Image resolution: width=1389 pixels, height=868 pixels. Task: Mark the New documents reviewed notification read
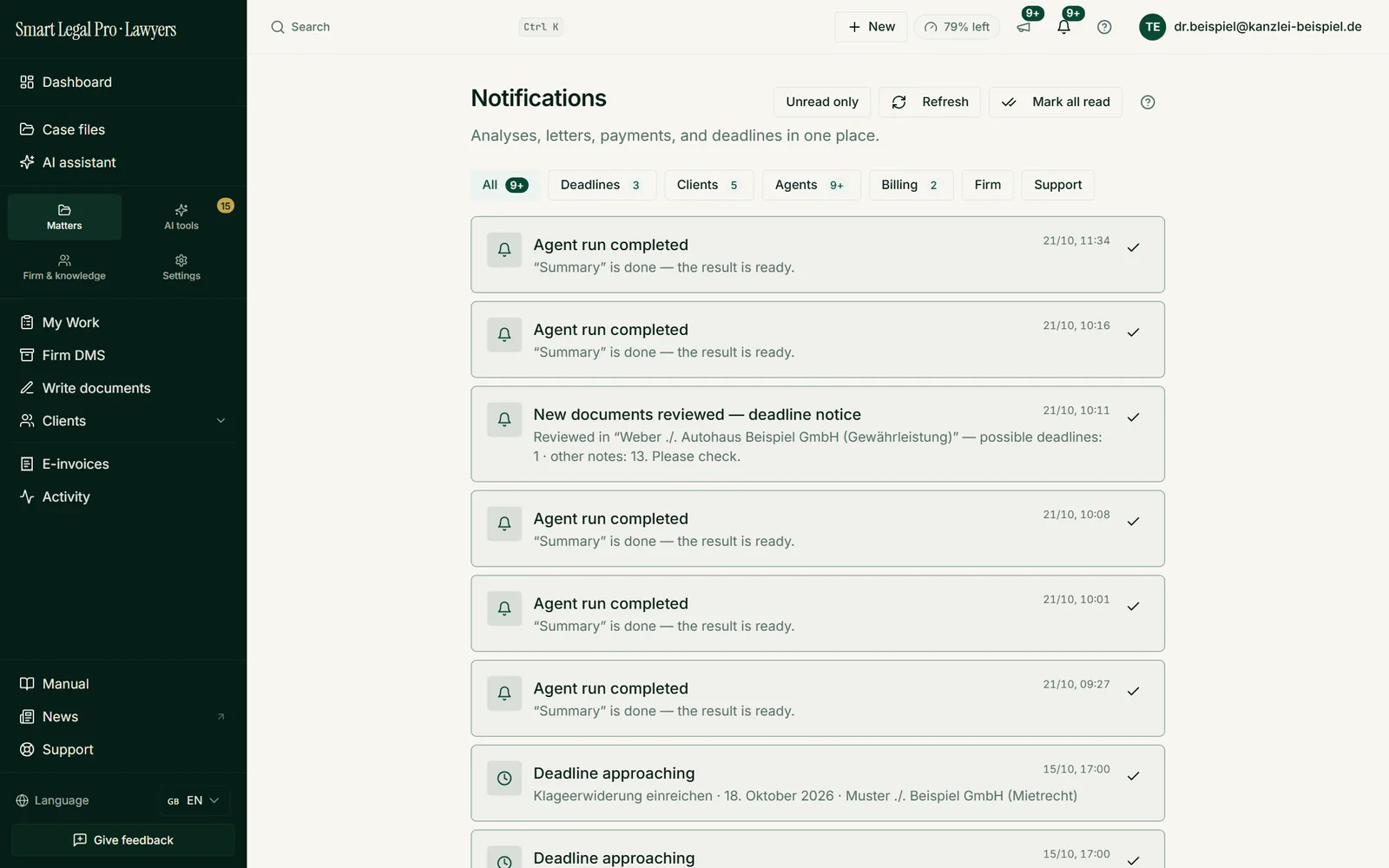(x=1133, y=418)
